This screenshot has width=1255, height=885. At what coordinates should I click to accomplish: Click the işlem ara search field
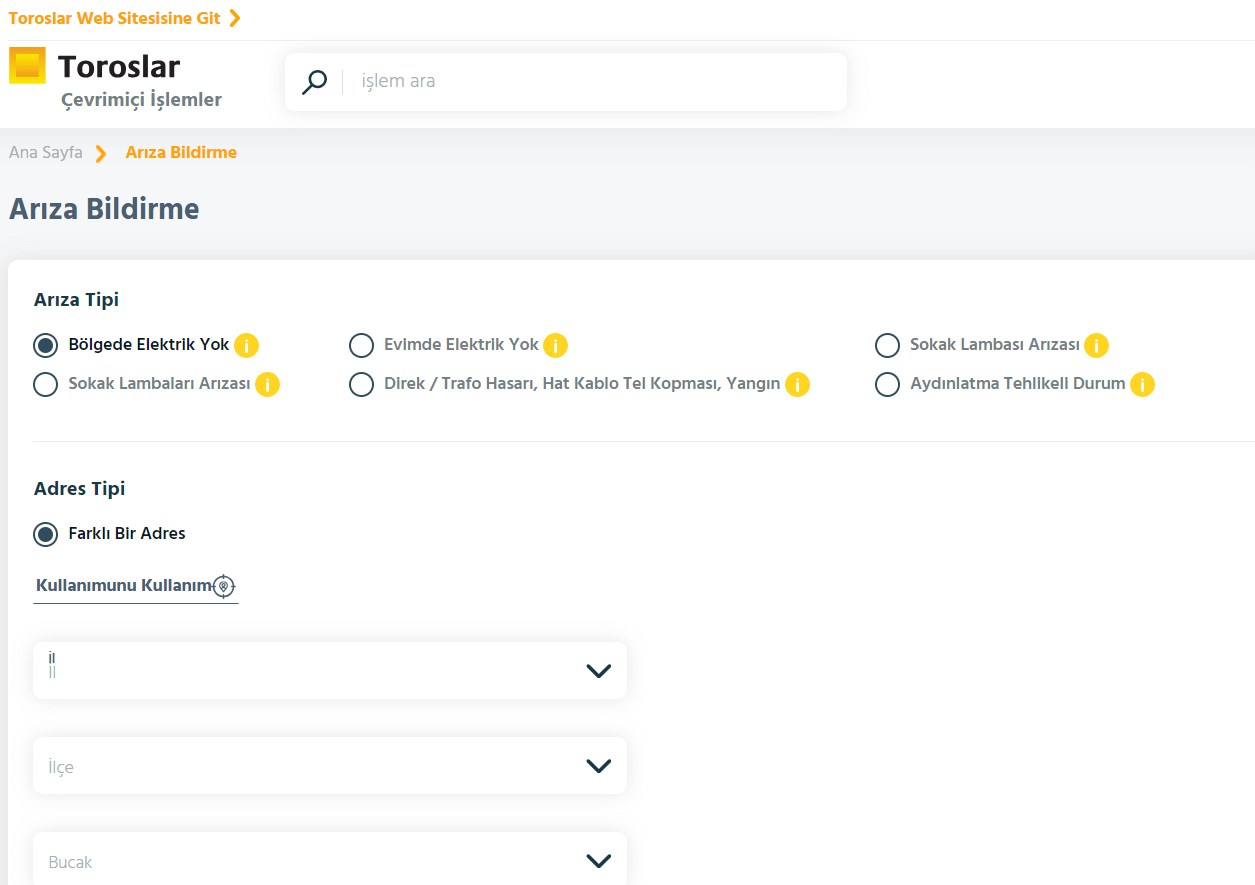tap(590, 82)
